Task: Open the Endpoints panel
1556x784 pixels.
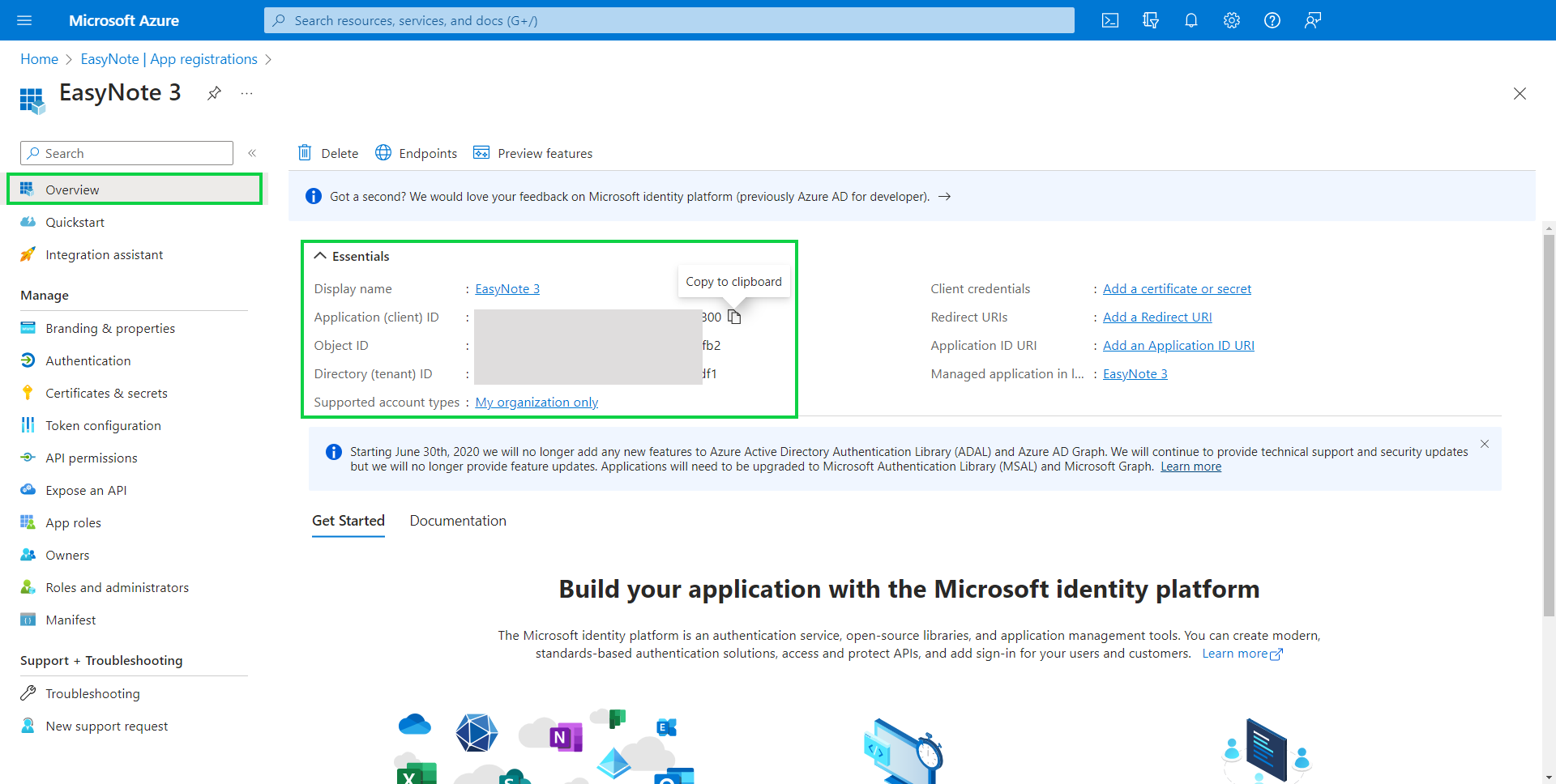Action: [x=416, y=153]
